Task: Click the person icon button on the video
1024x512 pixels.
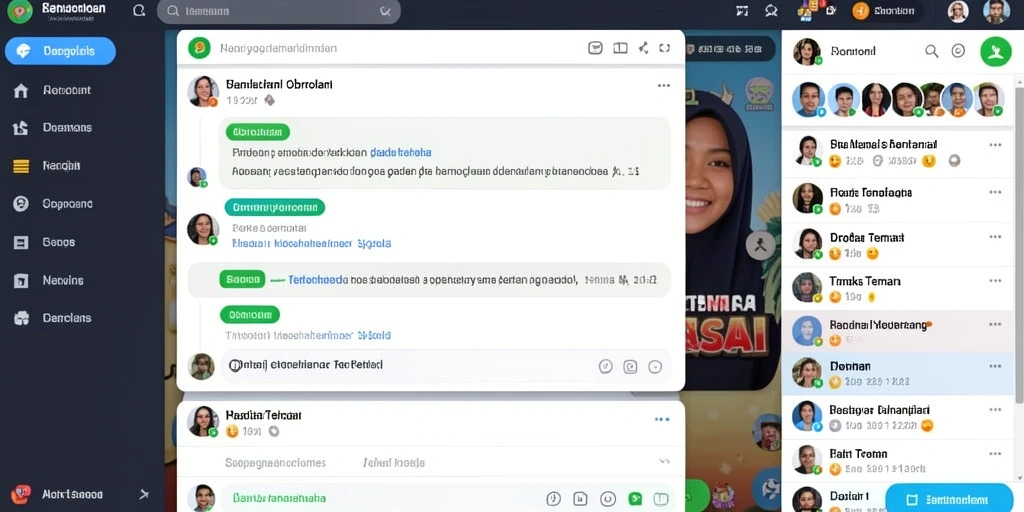Action: click(x=760, y=246)
